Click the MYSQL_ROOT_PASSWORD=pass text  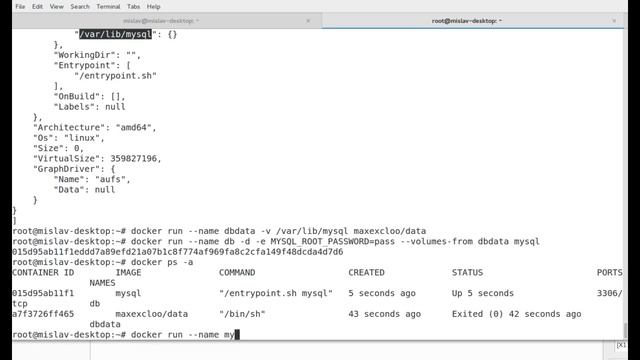(x=333, y=242)
